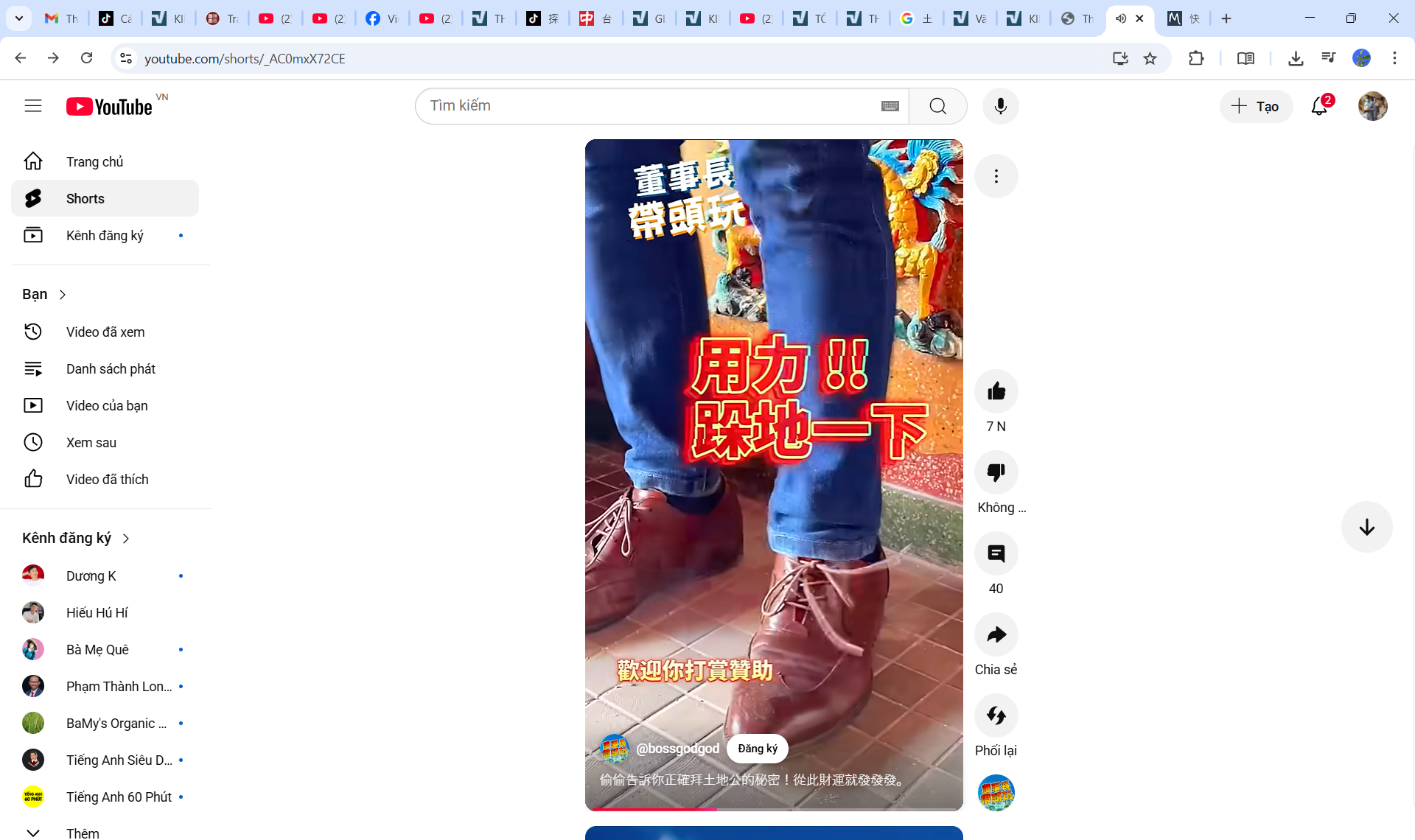Open the short's three-dot options menu
This screenshot has height=840, width=1415.
click(996, 176)
